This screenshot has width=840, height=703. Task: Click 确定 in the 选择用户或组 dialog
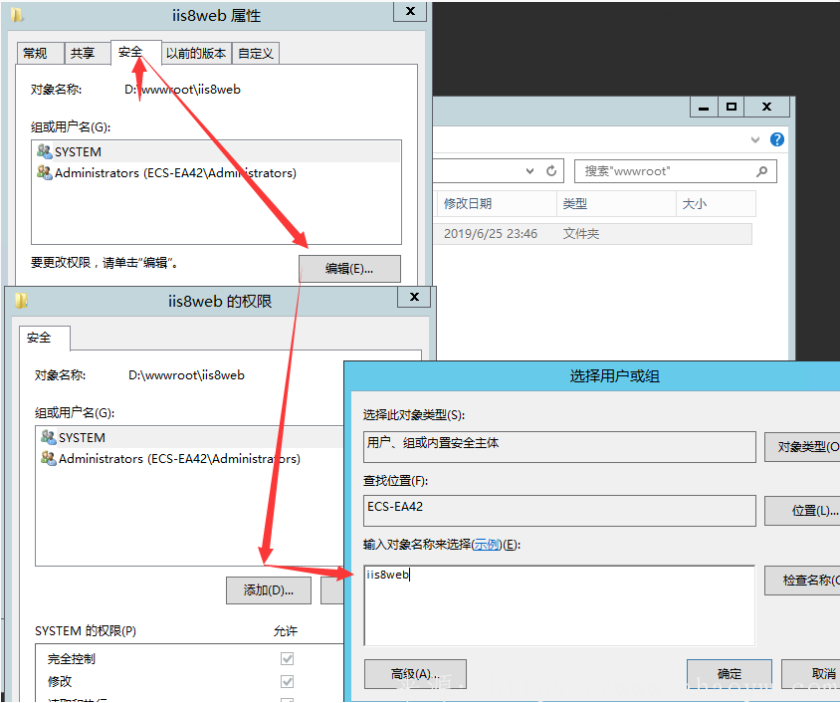tap(729, 674)
